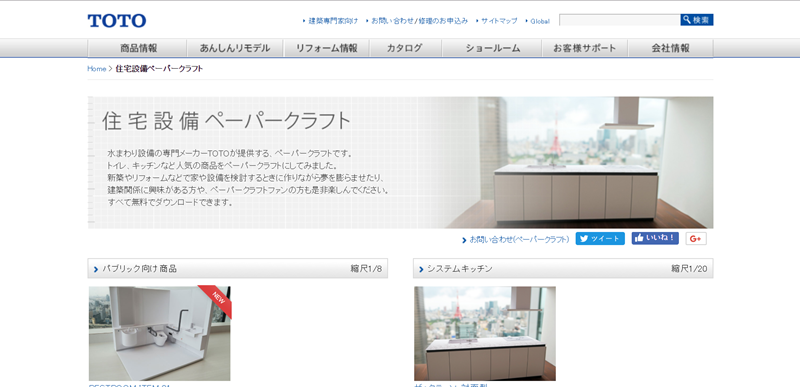The width and height of the screenshot is (800, 387).
Task: Click the magnifier search button (検索)
Action: pyautogui.click(x=696, y=20)
